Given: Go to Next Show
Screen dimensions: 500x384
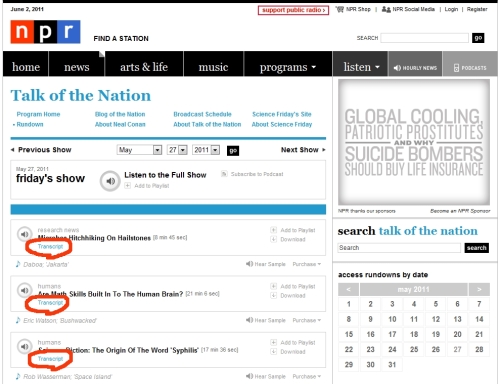Looking at the screenshot, I should point(303,150).
